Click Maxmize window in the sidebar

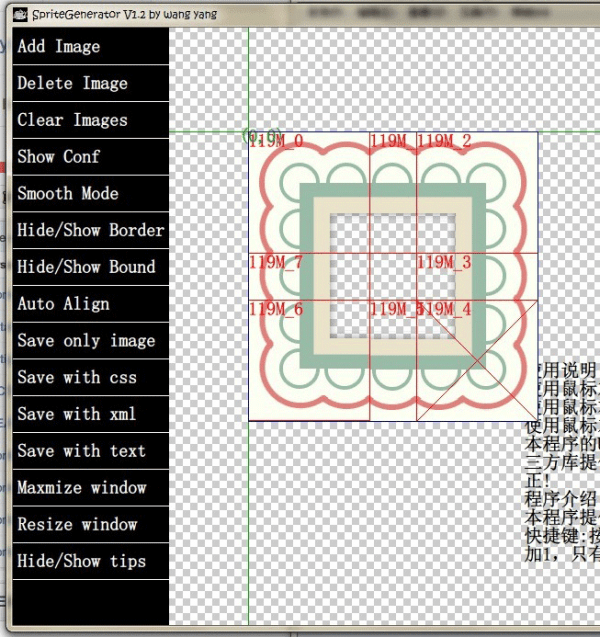point(90,488)
